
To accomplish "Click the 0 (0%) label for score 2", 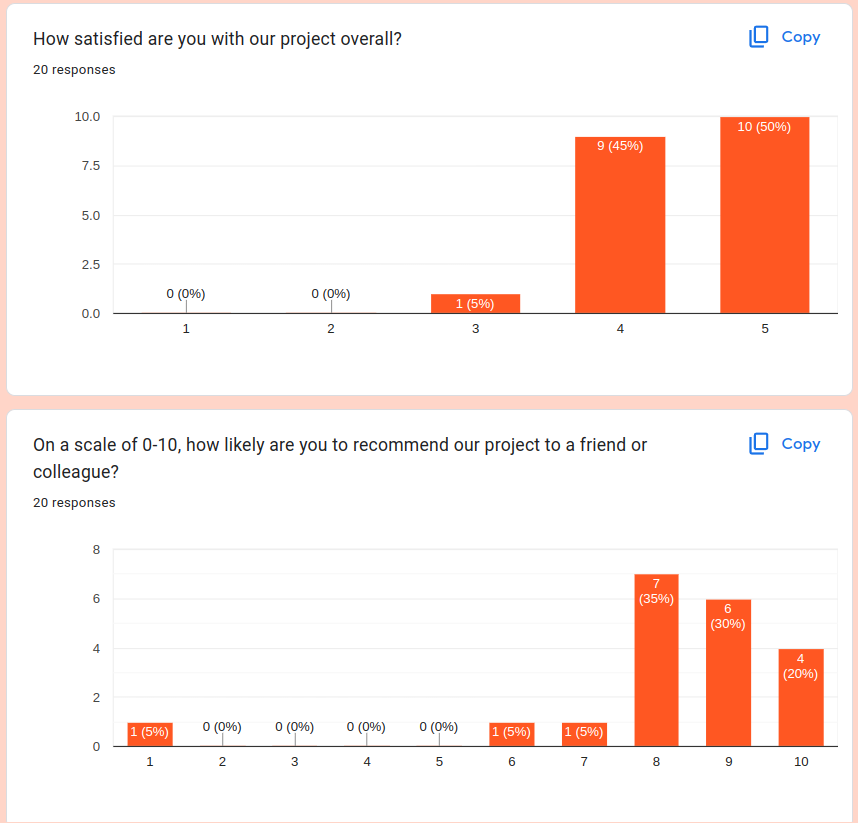I will point(222,727).
